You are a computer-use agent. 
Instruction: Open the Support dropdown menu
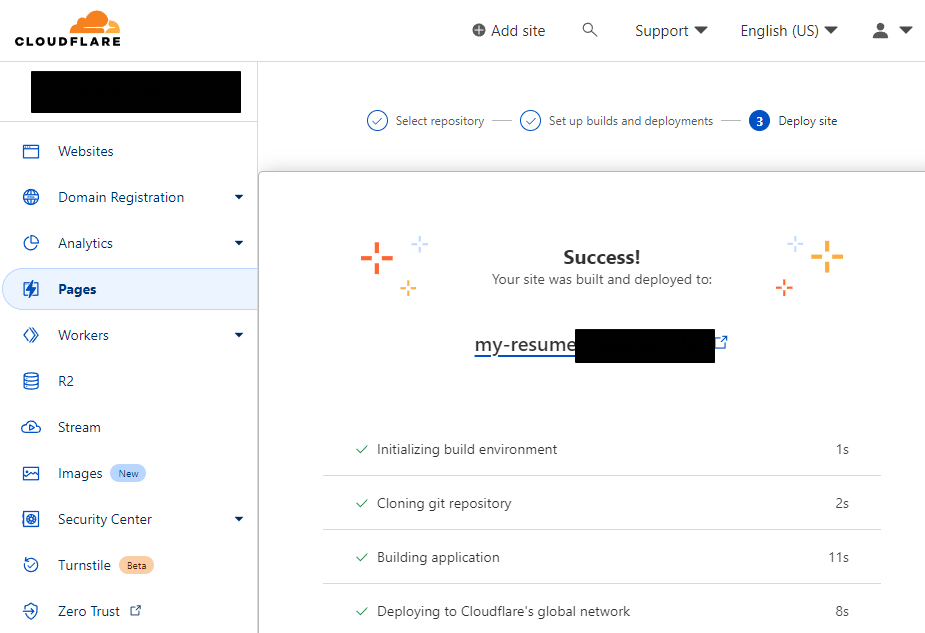click(x=671, y=31)
